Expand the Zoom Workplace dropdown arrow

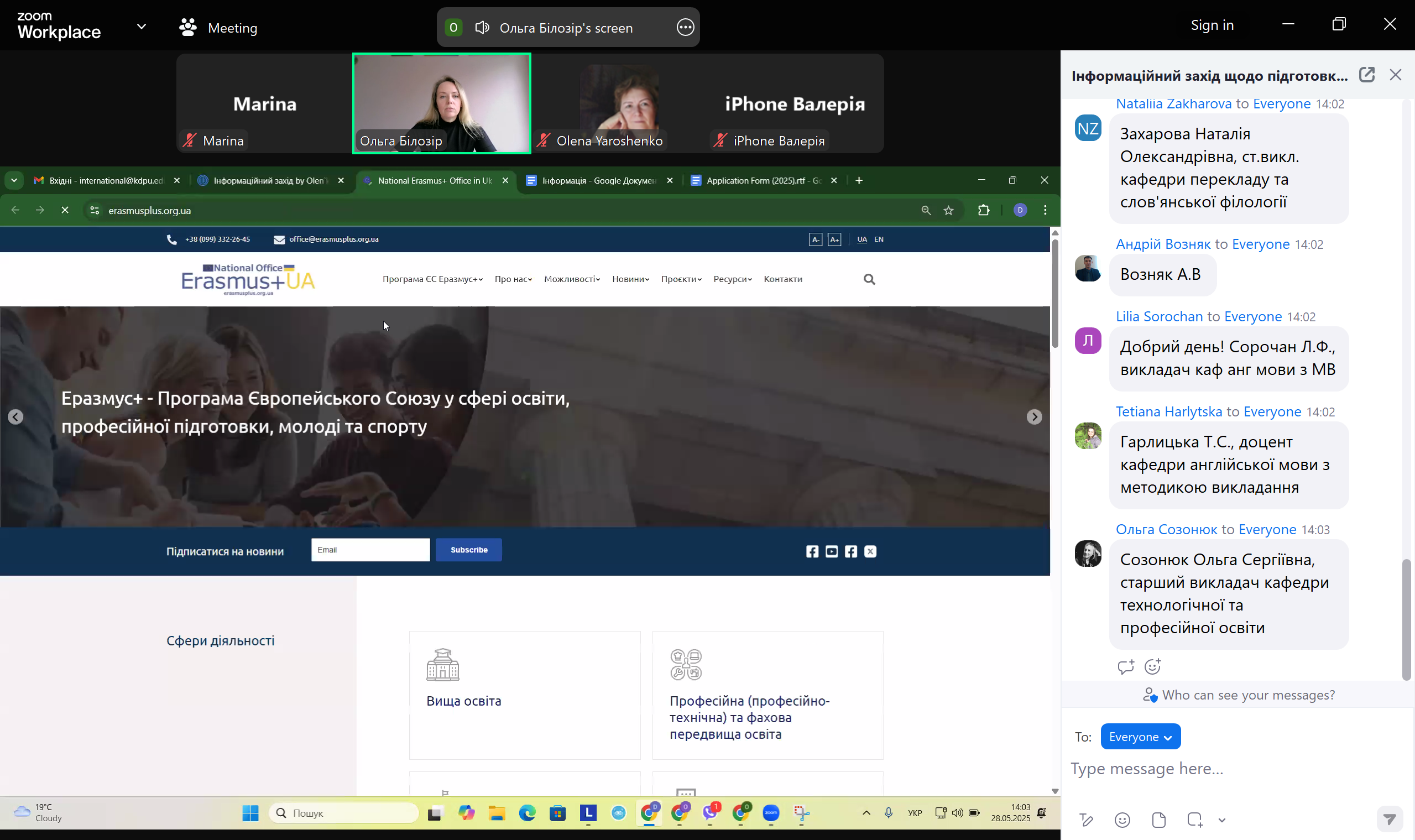click(x=142, y=27)
